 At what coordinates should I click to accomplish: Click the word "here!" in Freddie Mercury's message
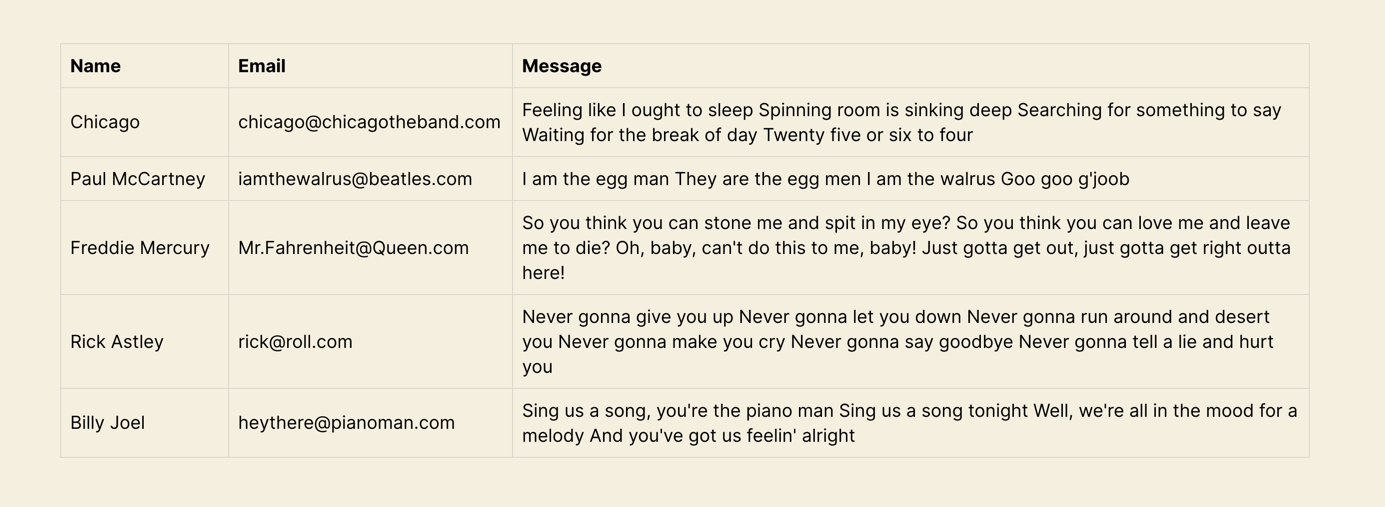tap(544, 273)
